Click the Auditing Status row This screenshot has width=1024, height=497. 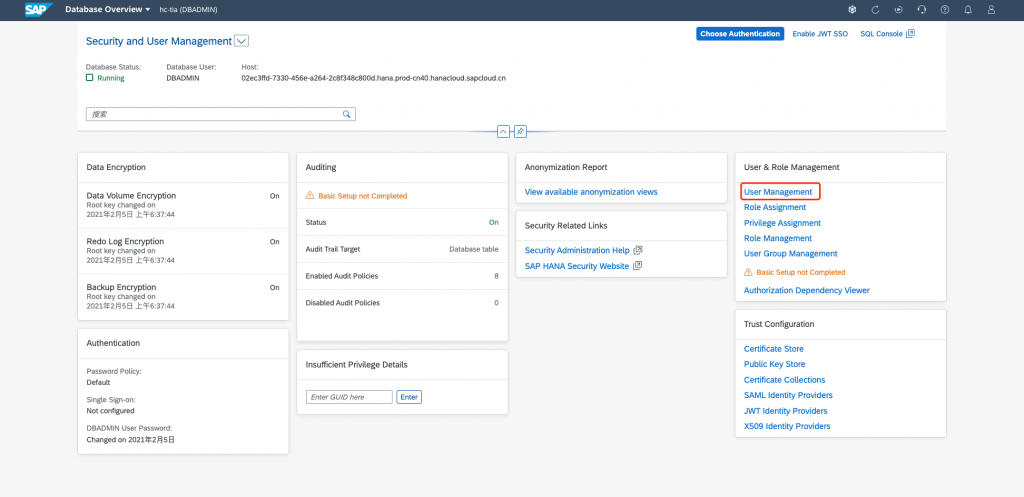pyautogui.click(x=402, y=222)
